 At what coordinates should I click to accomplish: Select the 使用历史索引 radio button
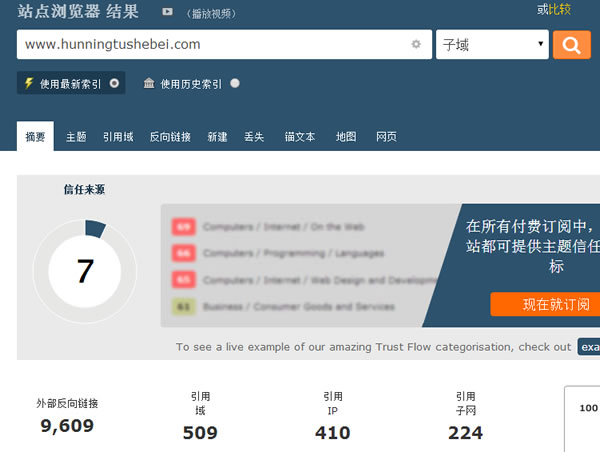(x=235, y=84)
